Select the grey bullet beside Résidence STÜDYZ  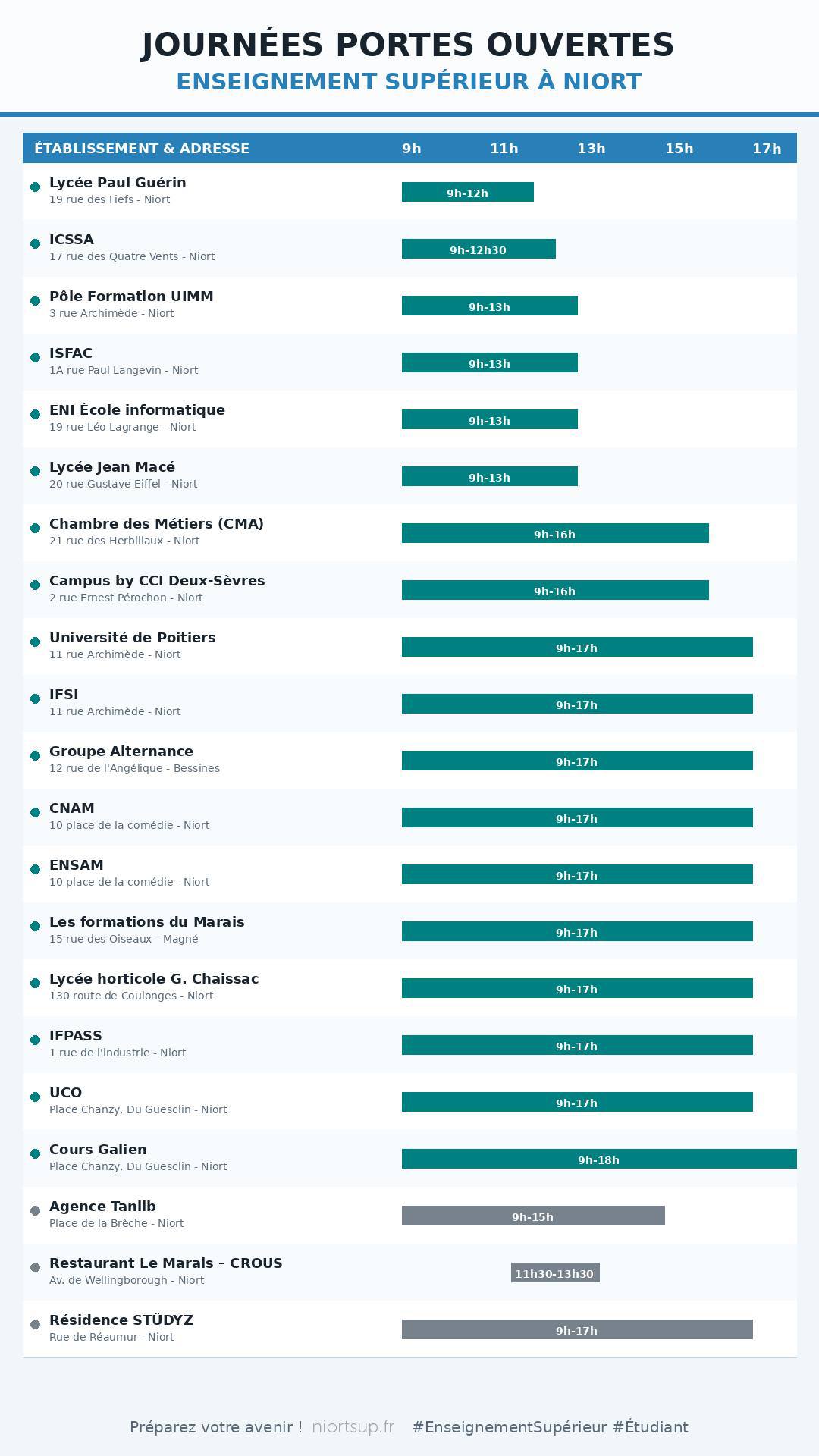point(35,1324)
